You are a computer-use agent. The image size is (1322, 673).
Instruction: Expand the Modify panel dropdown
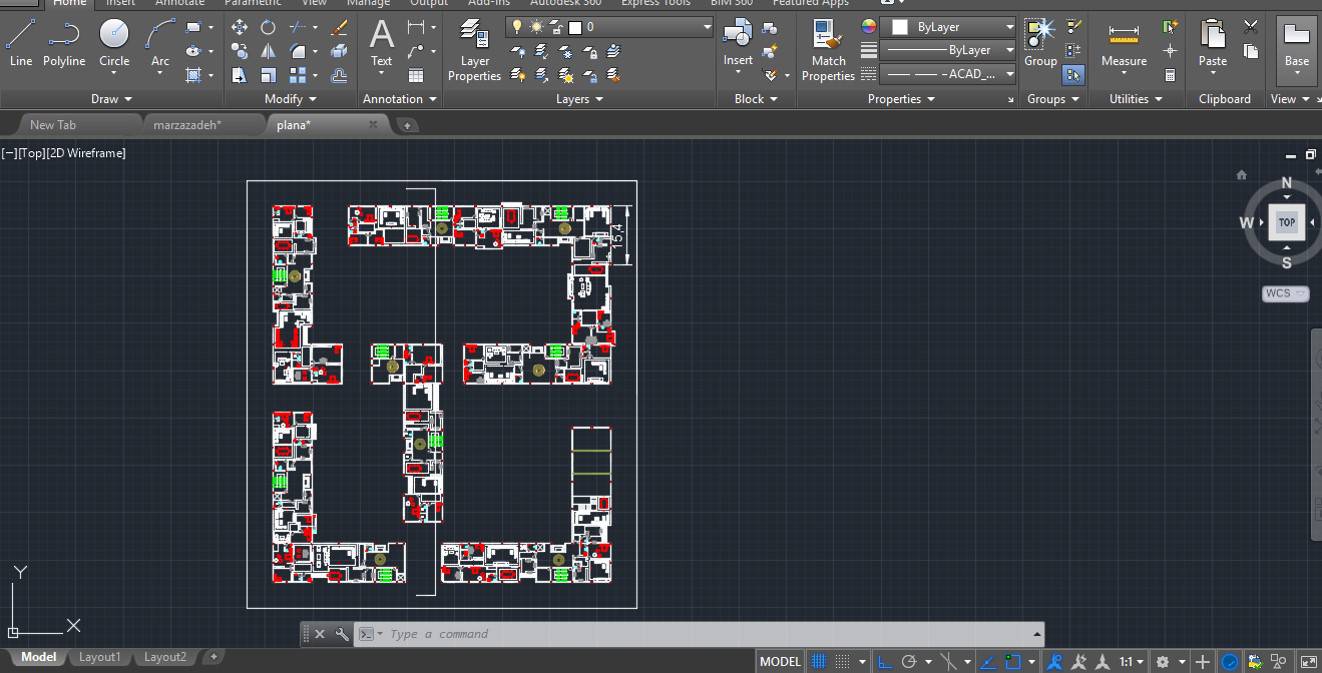coord(290,99)
